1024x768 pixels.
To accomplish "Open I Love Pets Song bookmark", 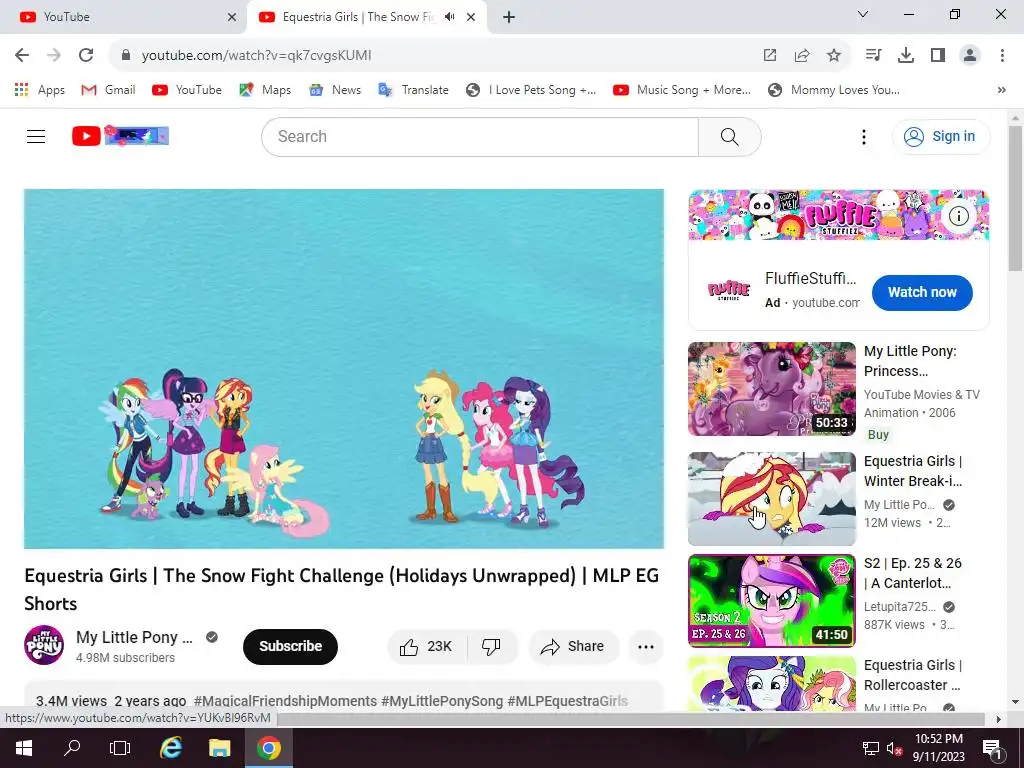I will click(x=531, y=89).
